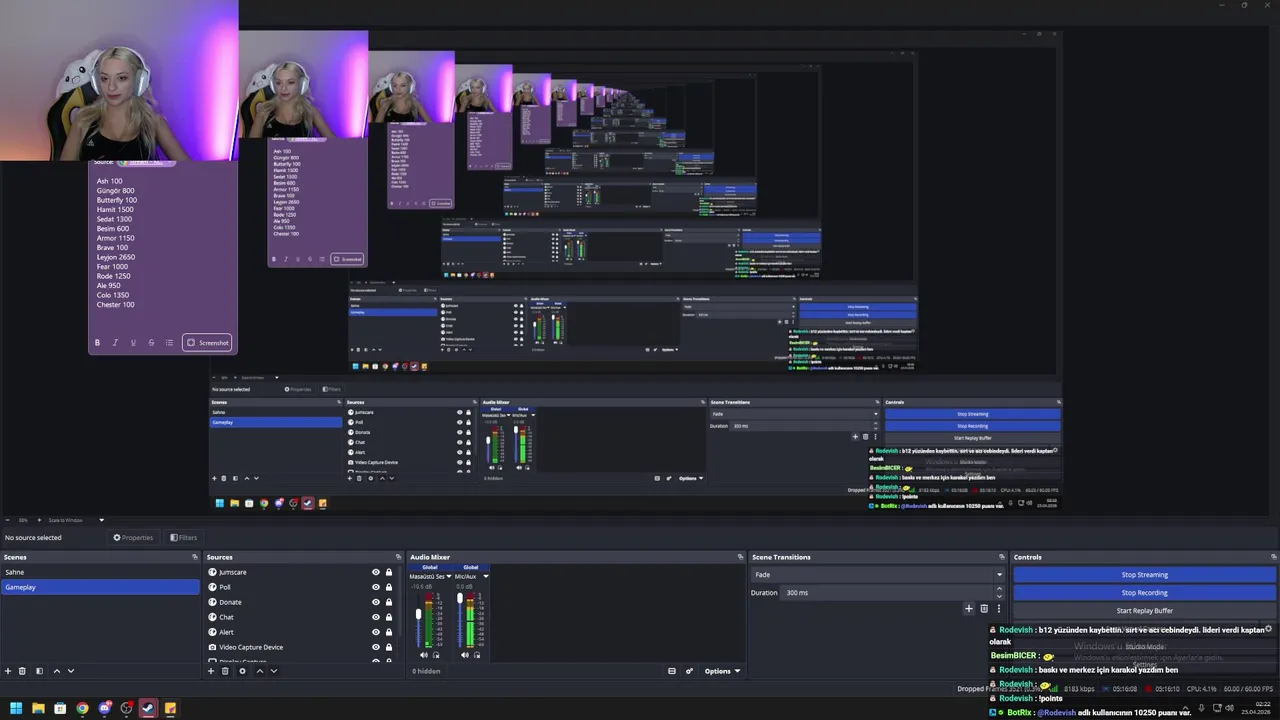The height and width of the screenshot is (720, 1280).
Task: Open source Properties button
Action: [133, 537]
